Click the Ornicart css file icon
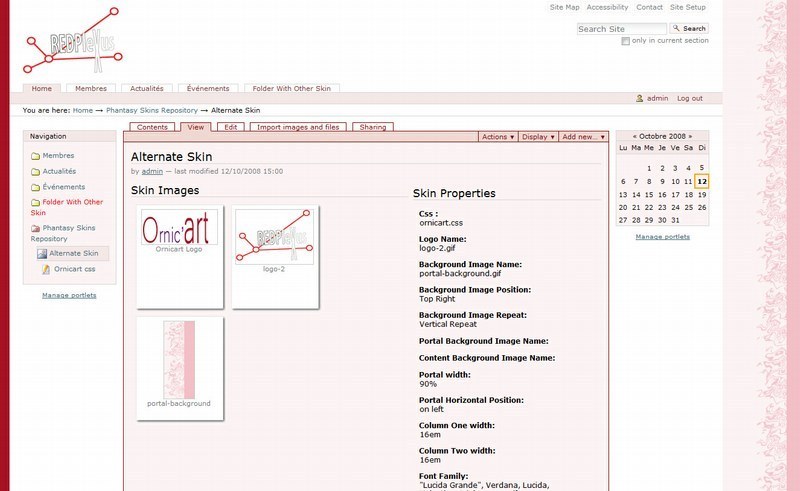This screenshot has width=800, height=491. click(46, 270)
